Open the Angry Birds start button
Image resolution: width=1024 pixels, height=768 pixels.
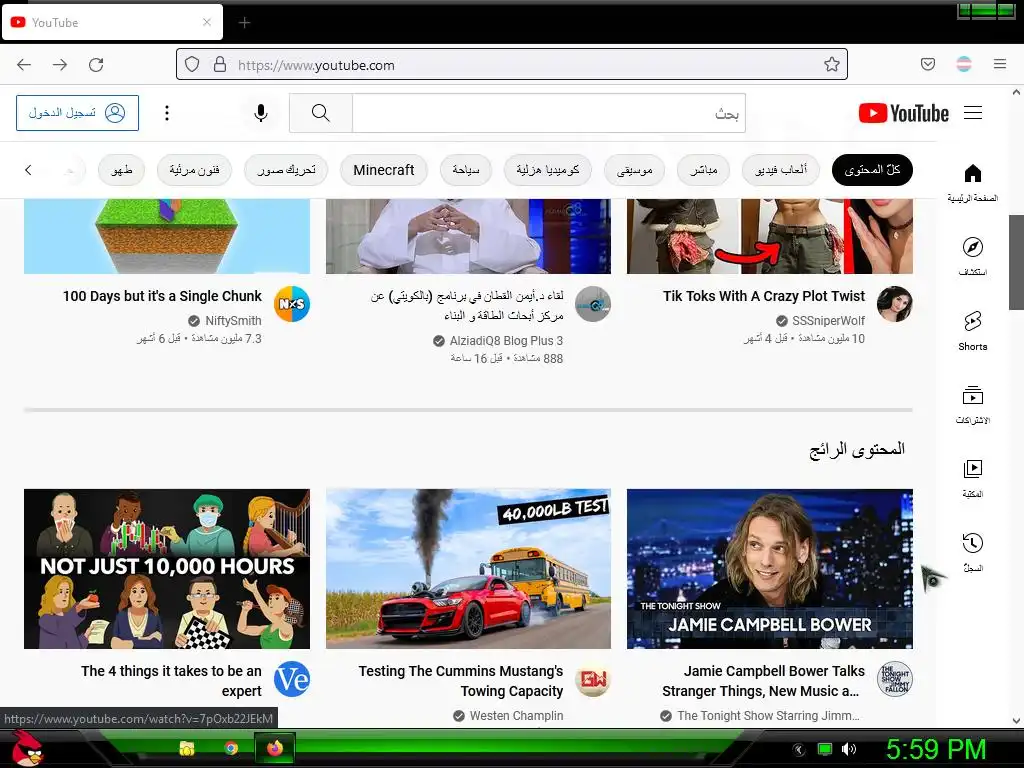[x=27, y=748]
